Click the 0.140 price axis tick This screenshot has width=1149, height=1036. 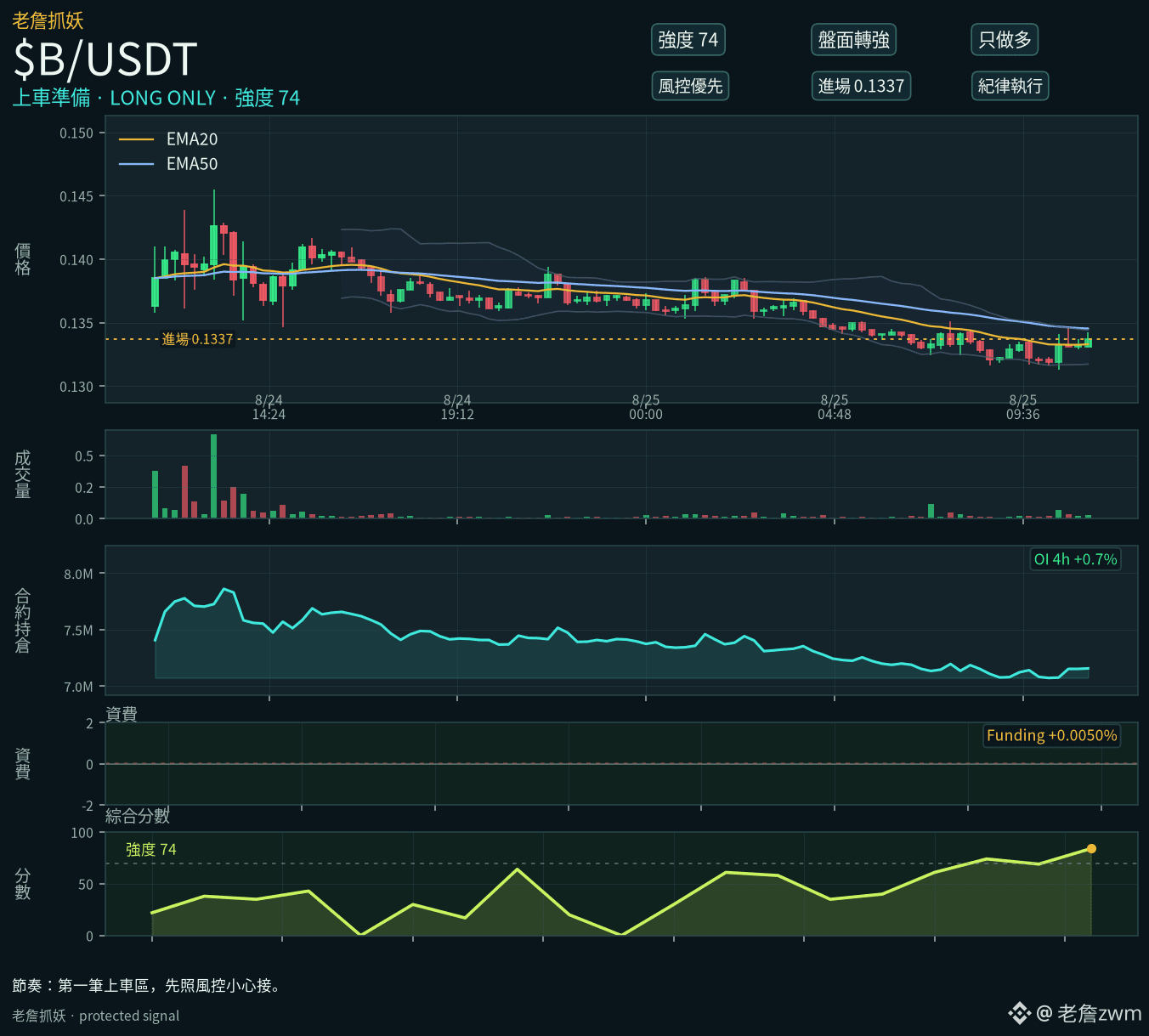pos(76,260)
